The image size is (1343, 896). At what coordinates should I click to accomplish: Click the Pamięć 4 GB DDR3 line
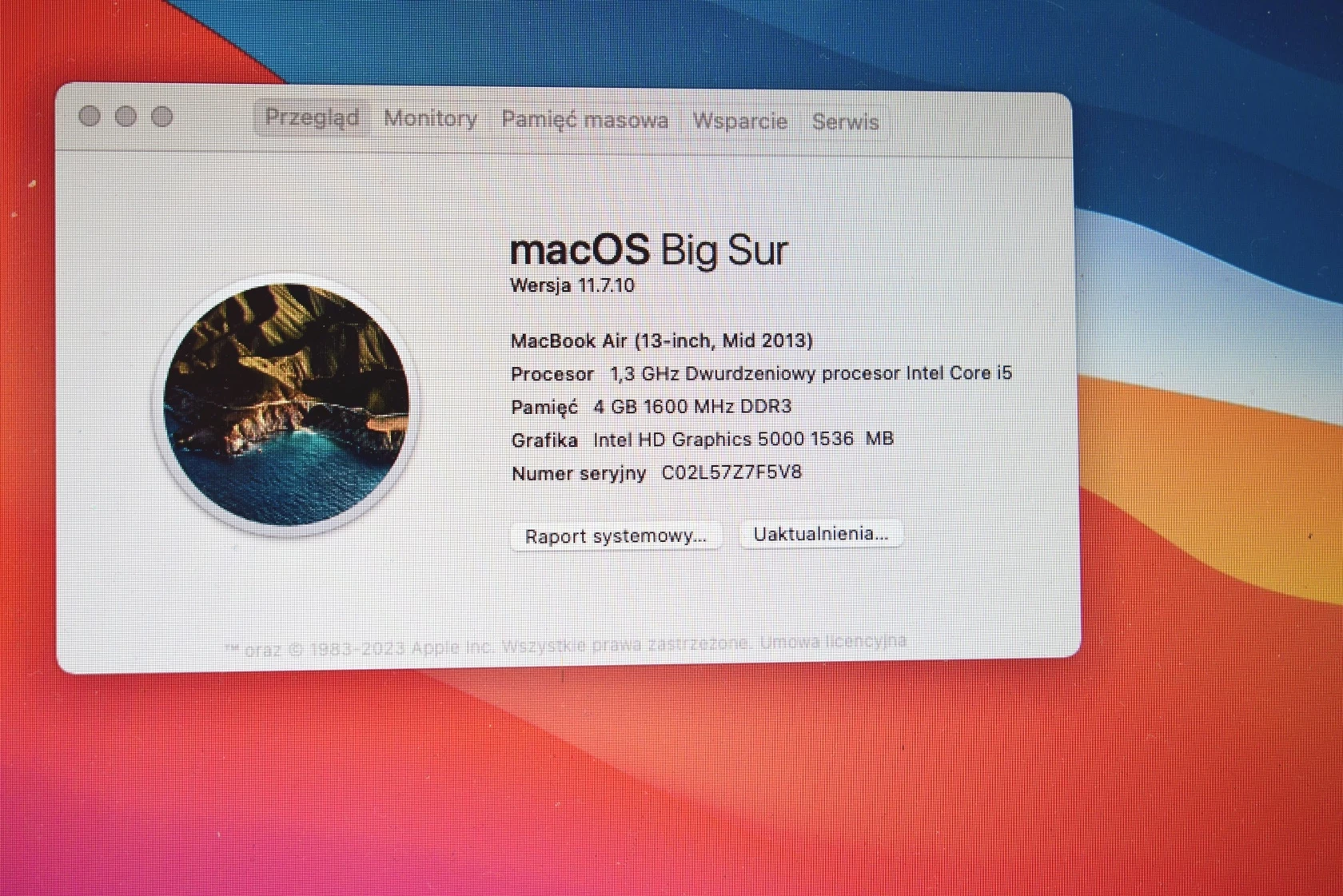(x=651, y=407)
